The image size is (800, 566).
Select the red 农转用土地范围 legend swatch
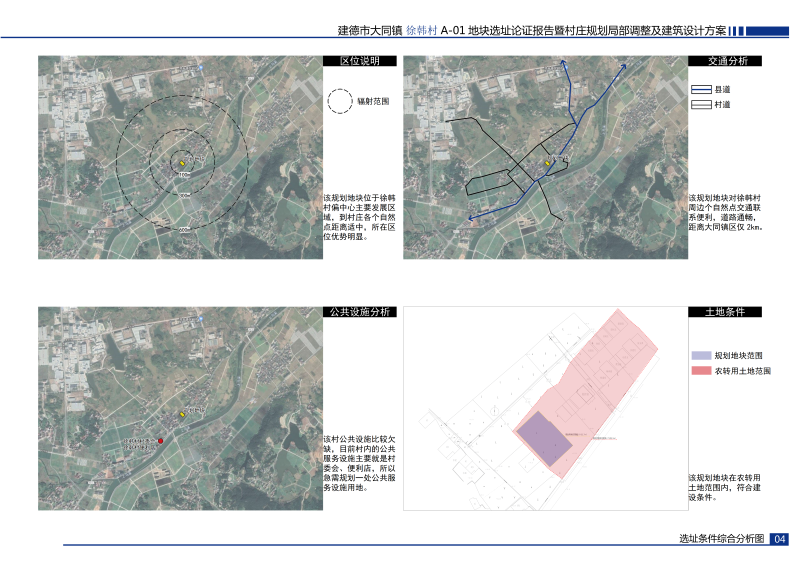pyautogui.click(x=701, y=371)
